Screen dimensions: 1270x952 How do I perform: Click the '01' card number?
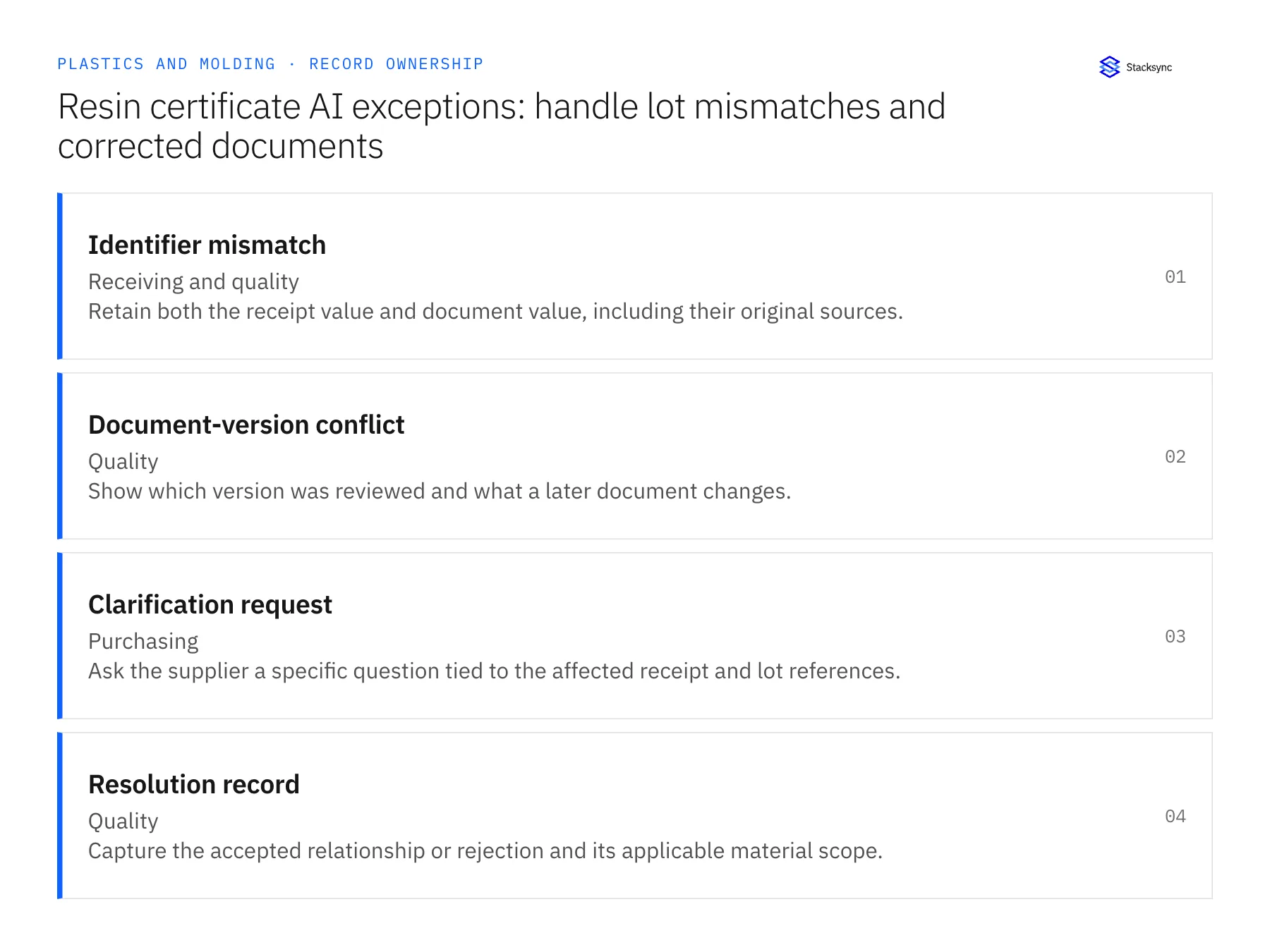(x=1175, y=276)
